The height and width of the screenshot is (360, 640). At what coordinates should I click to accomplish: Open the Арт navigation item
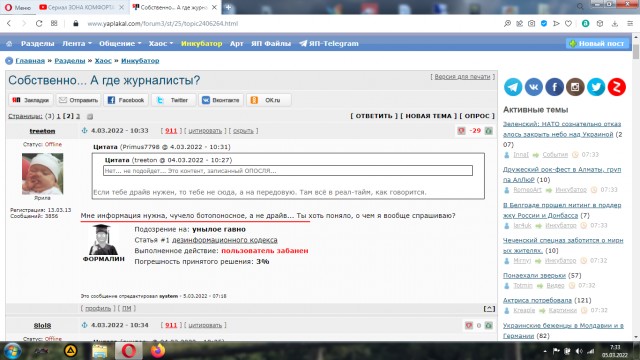pos(237,44)
